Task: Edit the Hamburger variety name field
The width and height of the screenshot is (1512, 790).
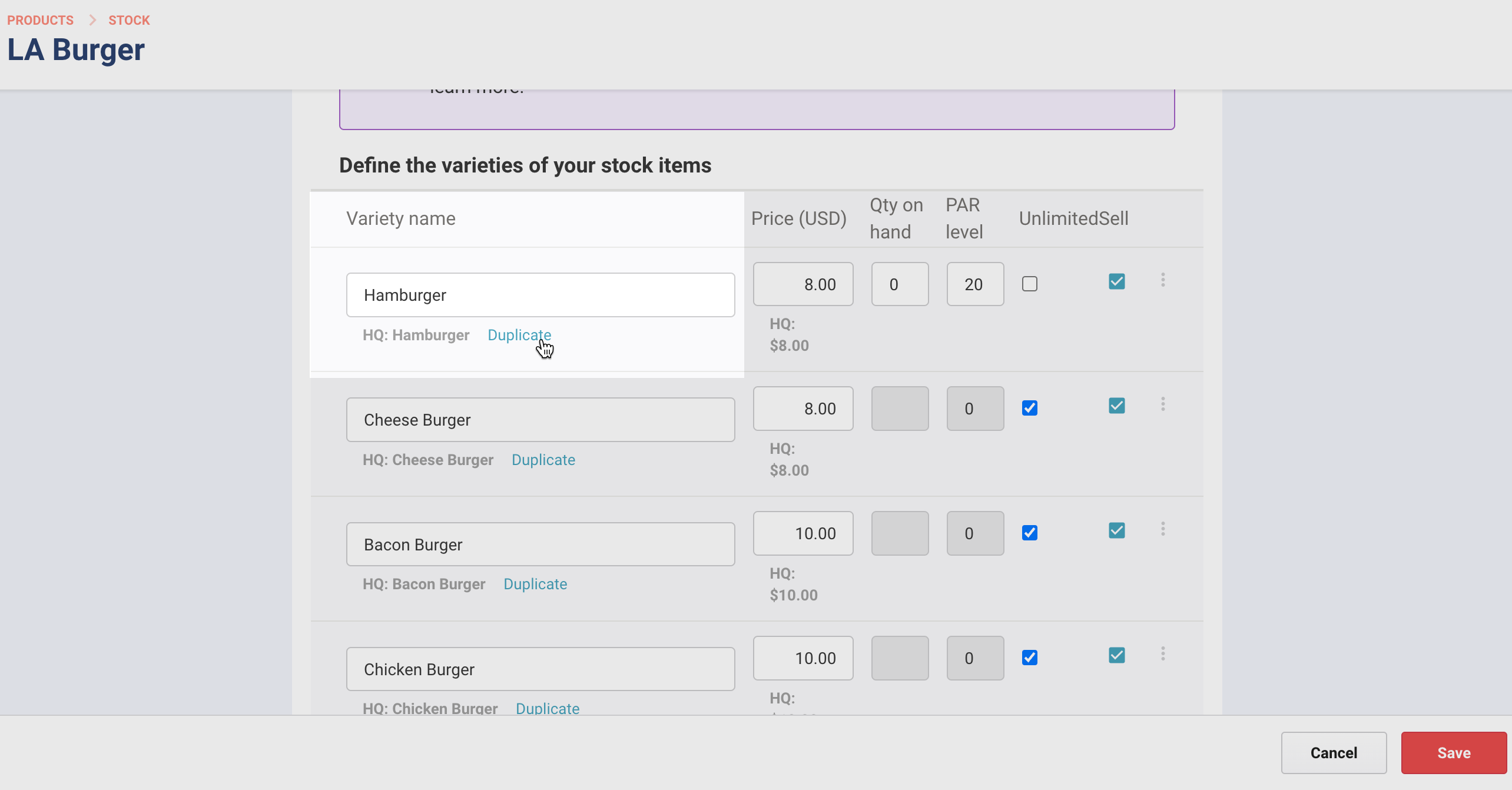Action: tap(541, 295)
